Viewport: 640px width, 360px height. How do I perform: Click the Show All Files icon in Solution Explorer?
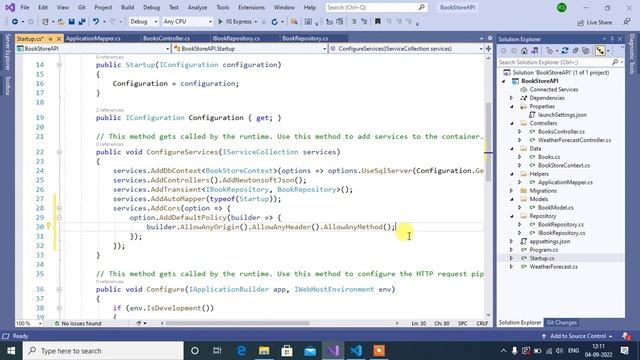[586, 51]
